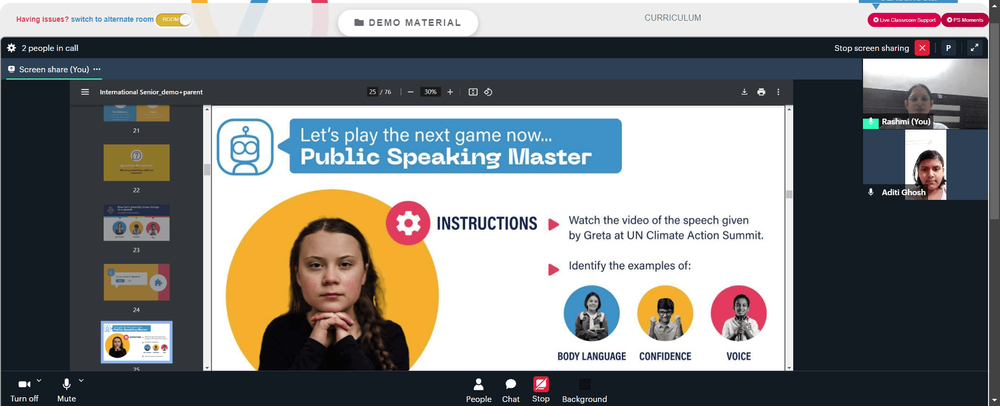Turn off the camera
The width and height of the screenshot is (1000, 406).
pos(24,390)
